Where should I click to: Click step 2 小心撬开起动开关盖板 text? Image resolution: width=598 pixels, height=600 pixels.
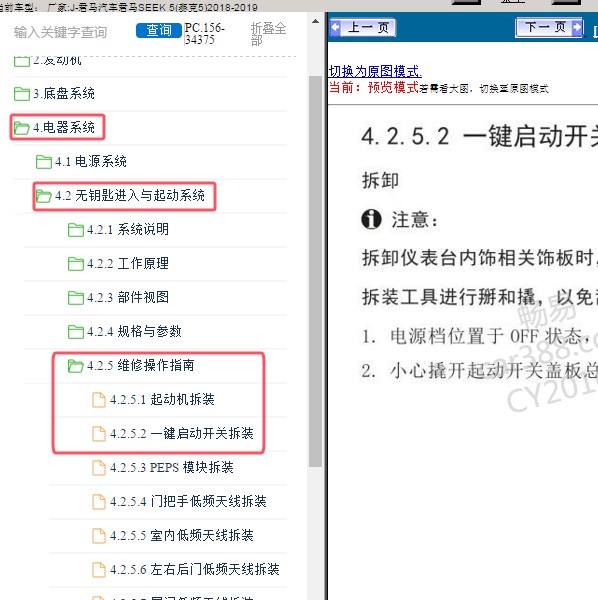(x=480, y=370)
